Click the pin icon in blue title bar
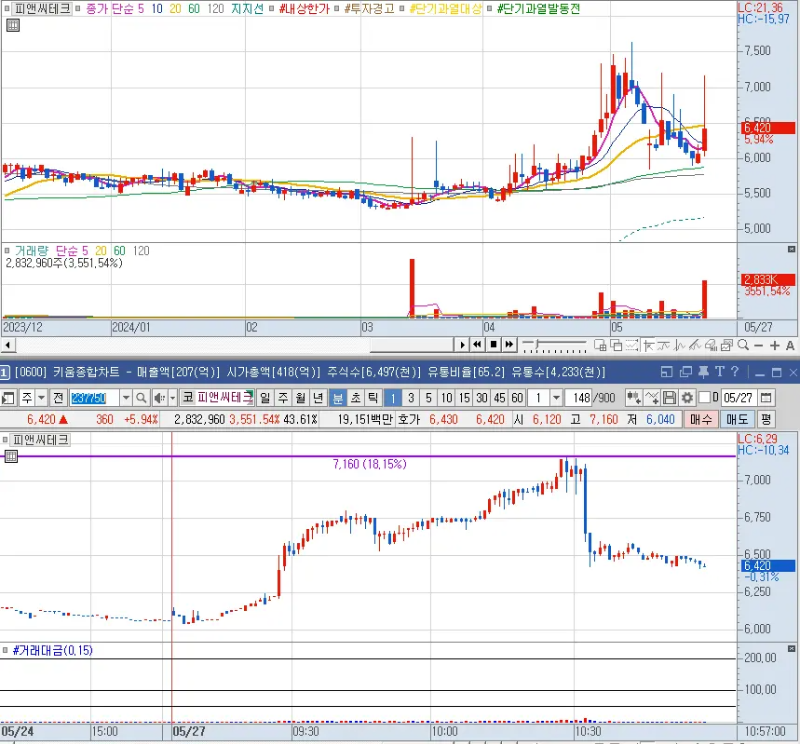This screenshot has width=800, height=744. click(x=704, y=372)
